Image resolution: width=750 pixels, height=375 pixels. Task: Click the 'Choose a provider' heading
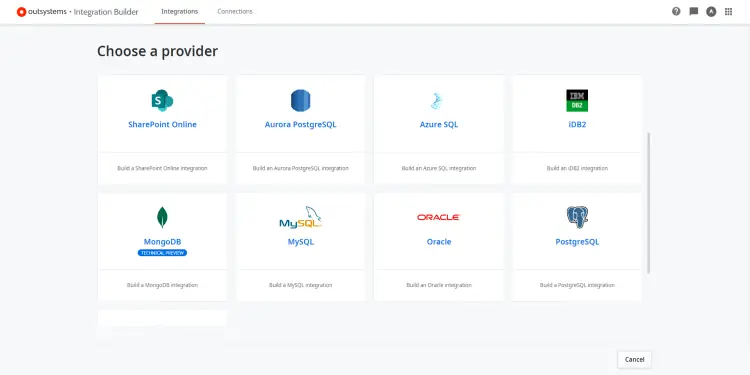(157, 51)
